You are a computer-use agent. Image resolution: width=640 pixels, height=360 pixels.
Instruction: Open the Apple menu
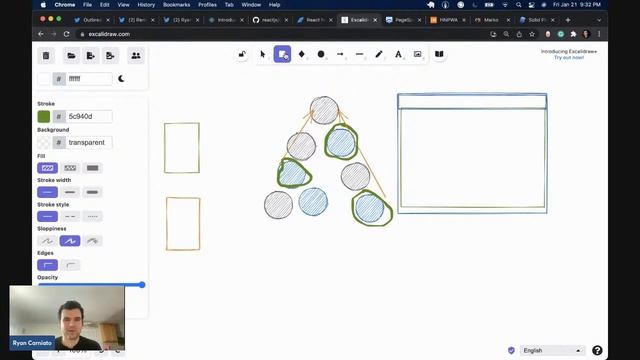click(43, 5)
